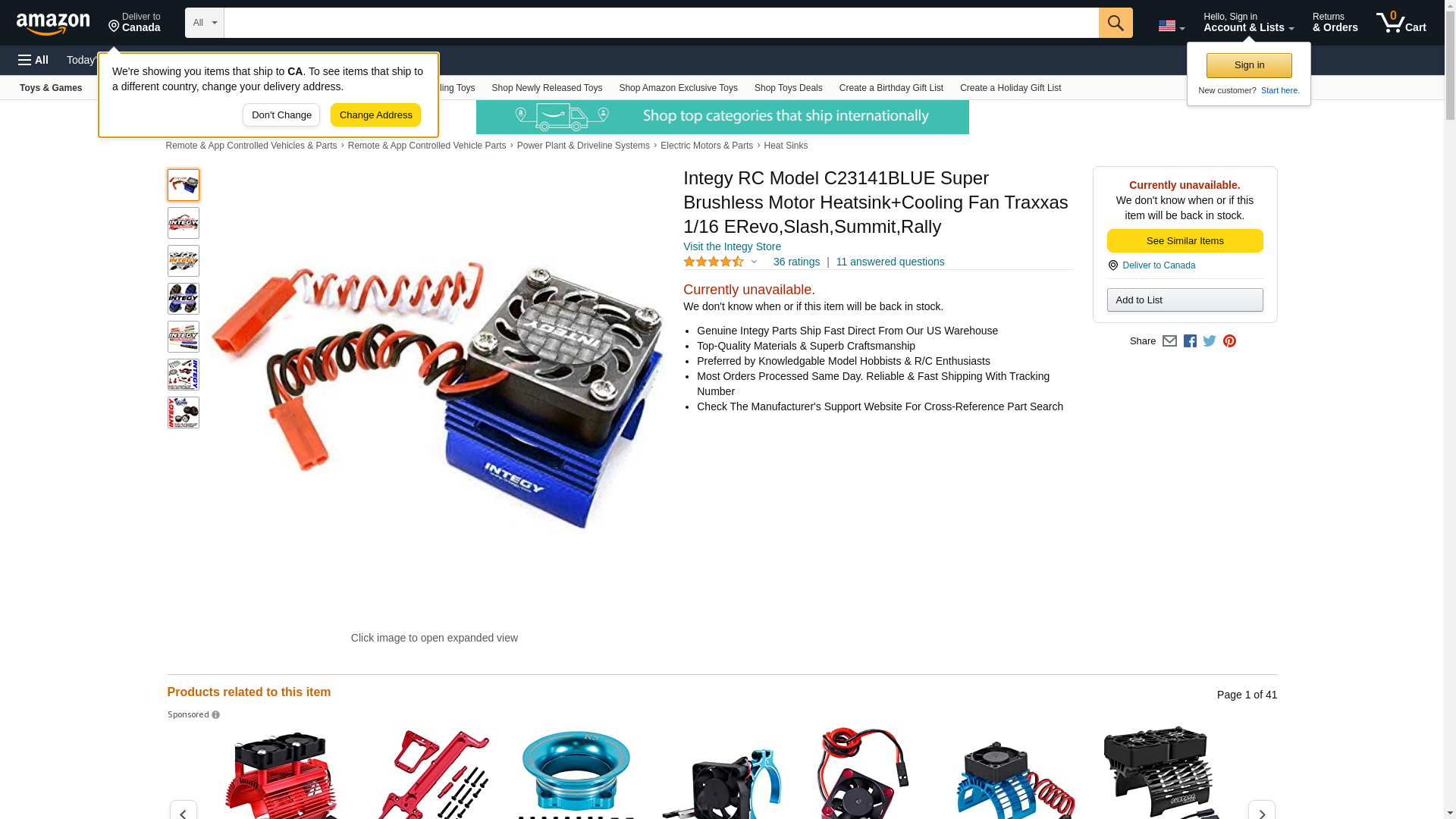The height and width of the screenshot is (819, 1456).
Task: Click the search magnifier button
Action: (1115, 23)
